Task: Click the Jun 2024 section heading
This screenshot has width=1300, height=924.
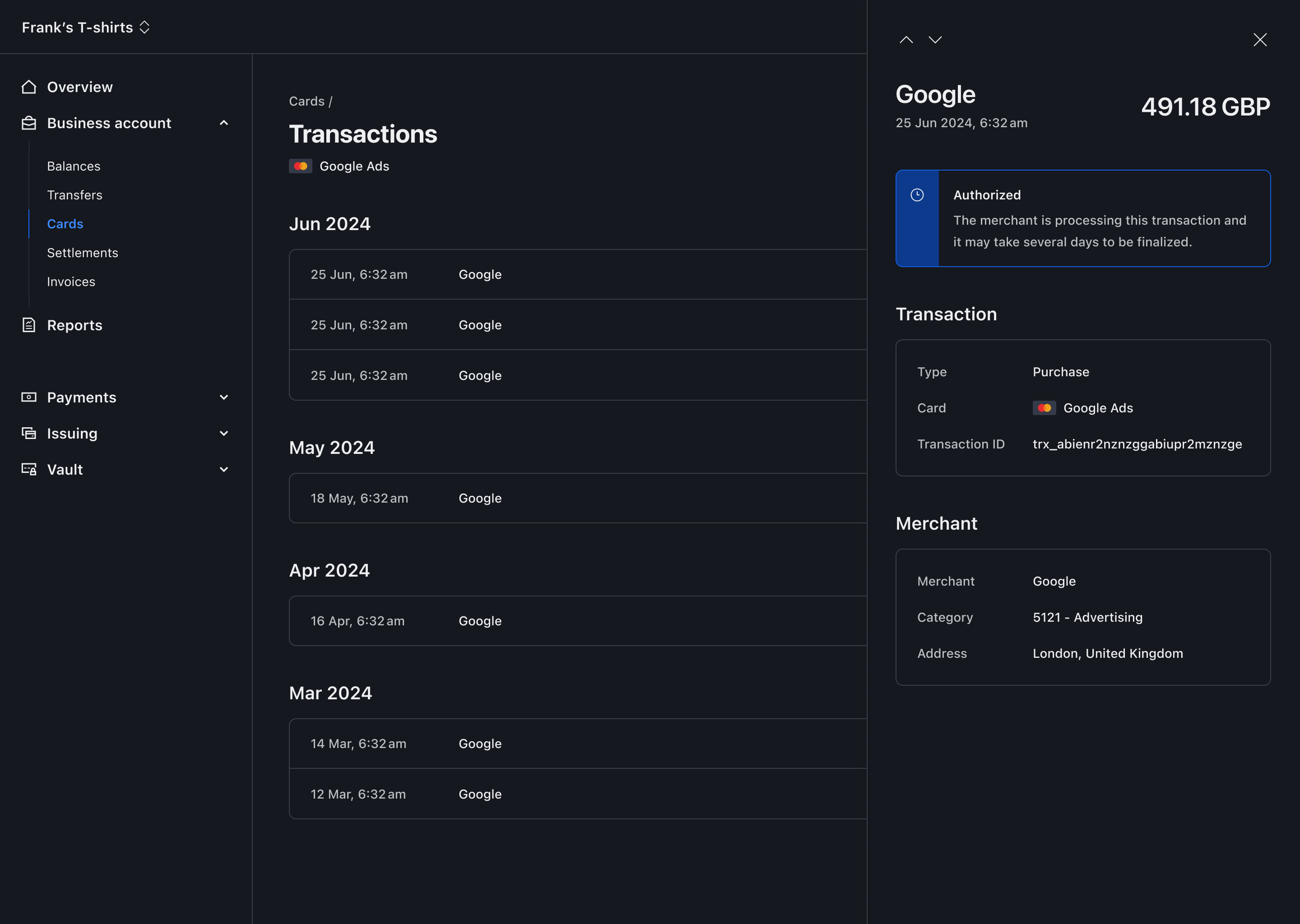Action: coord(330,224)
